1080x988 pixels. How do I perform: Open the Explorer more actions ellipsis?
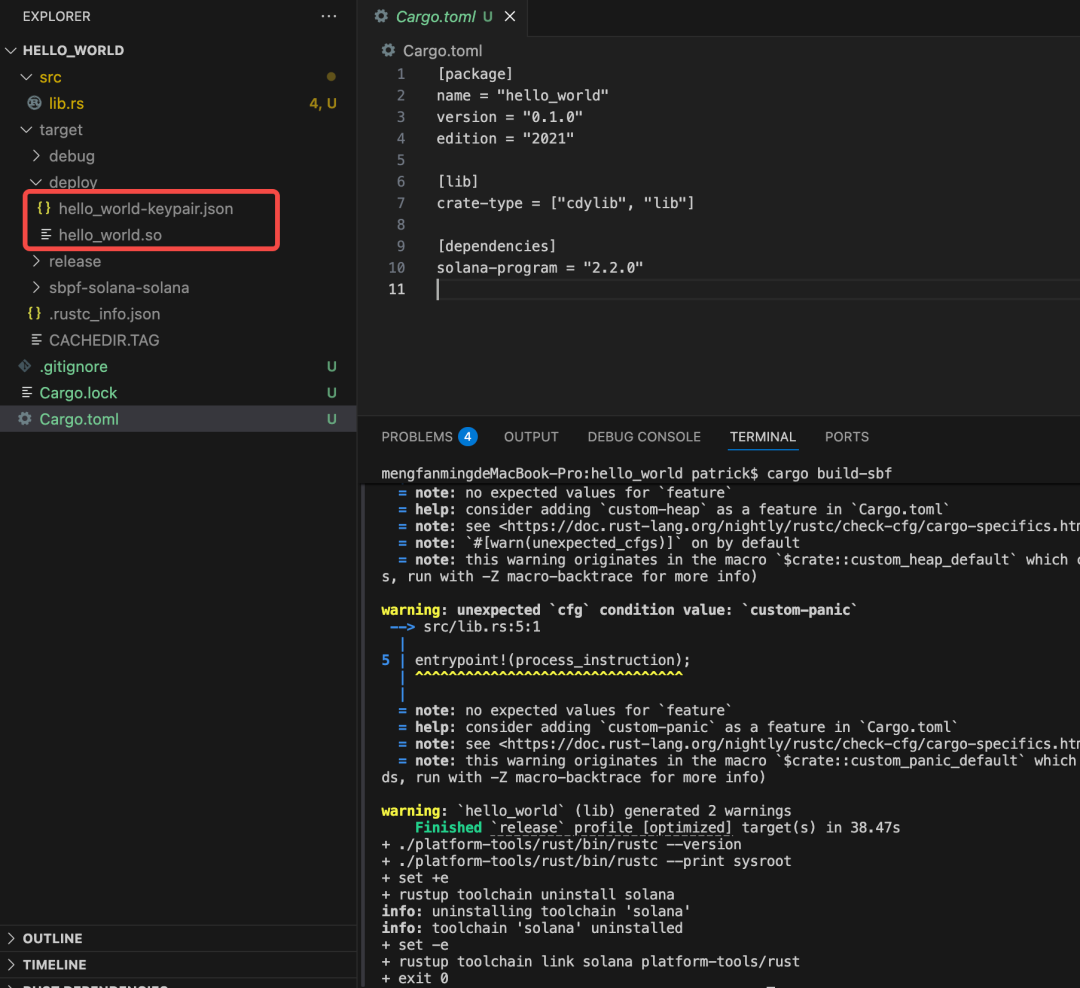click(x=329, y=17)
